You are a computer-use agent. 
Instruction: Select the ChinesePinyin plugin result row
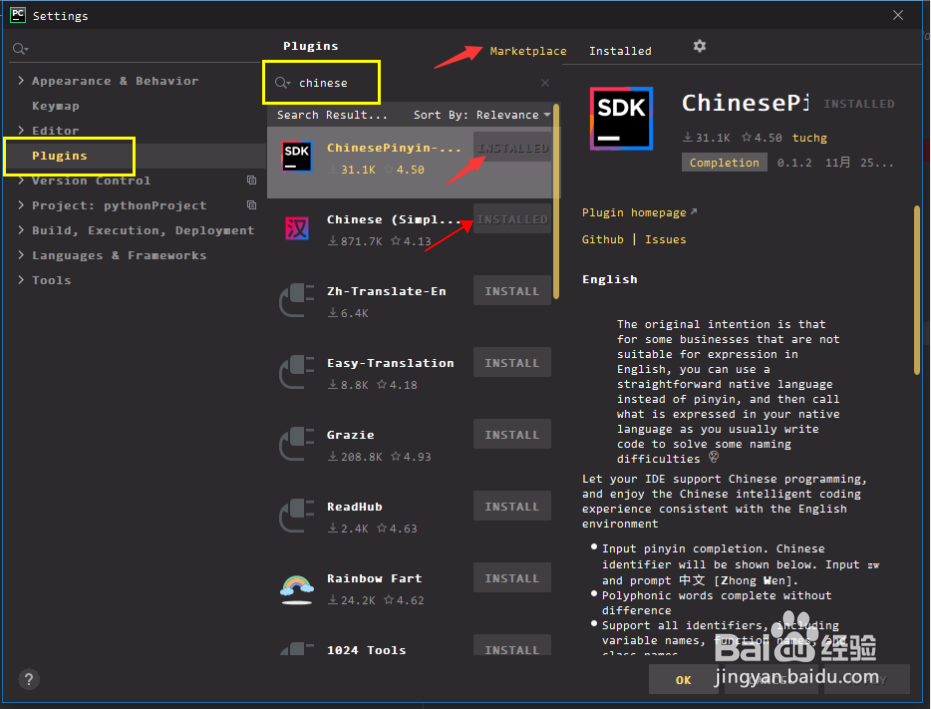410,162
